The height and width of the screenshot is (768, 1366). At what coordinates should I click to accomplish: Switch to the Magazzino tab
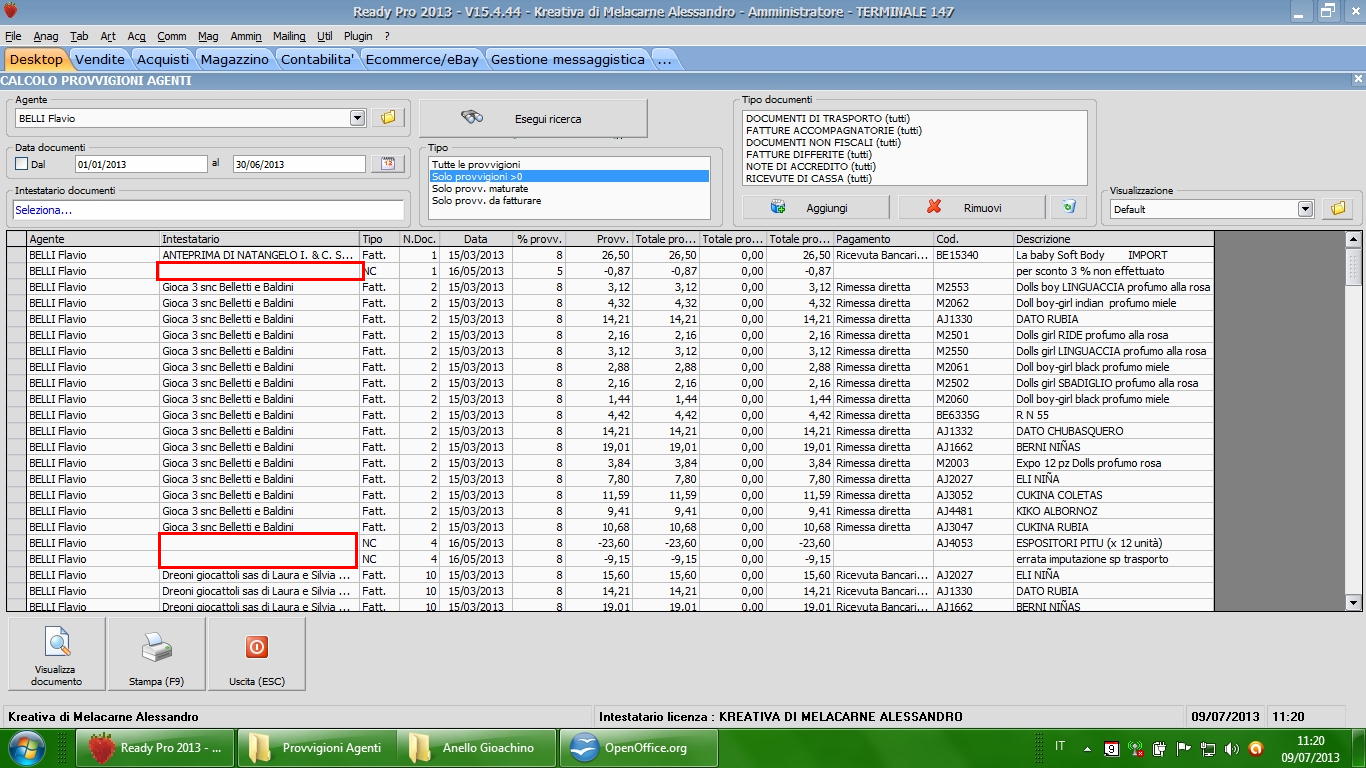(234, 60)
